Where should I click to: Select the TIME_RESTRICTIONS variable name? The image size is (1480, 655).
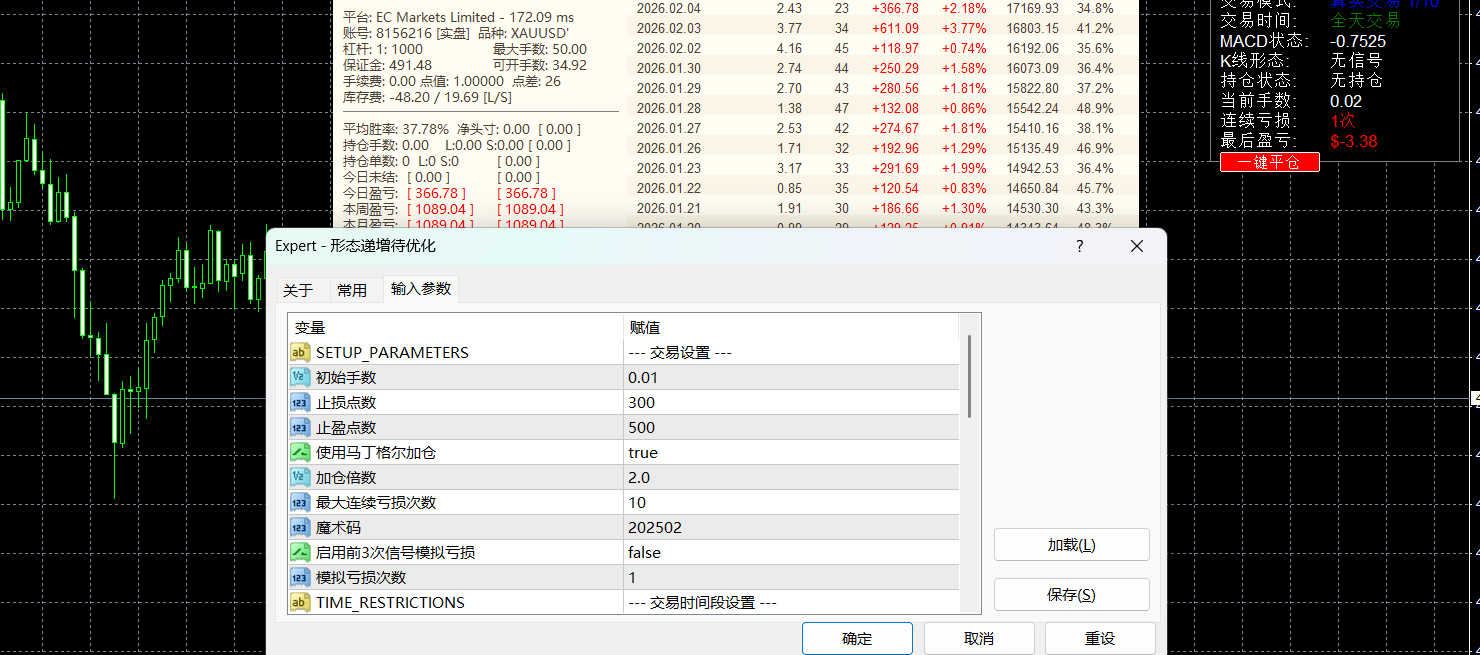(x=390, y=602)
